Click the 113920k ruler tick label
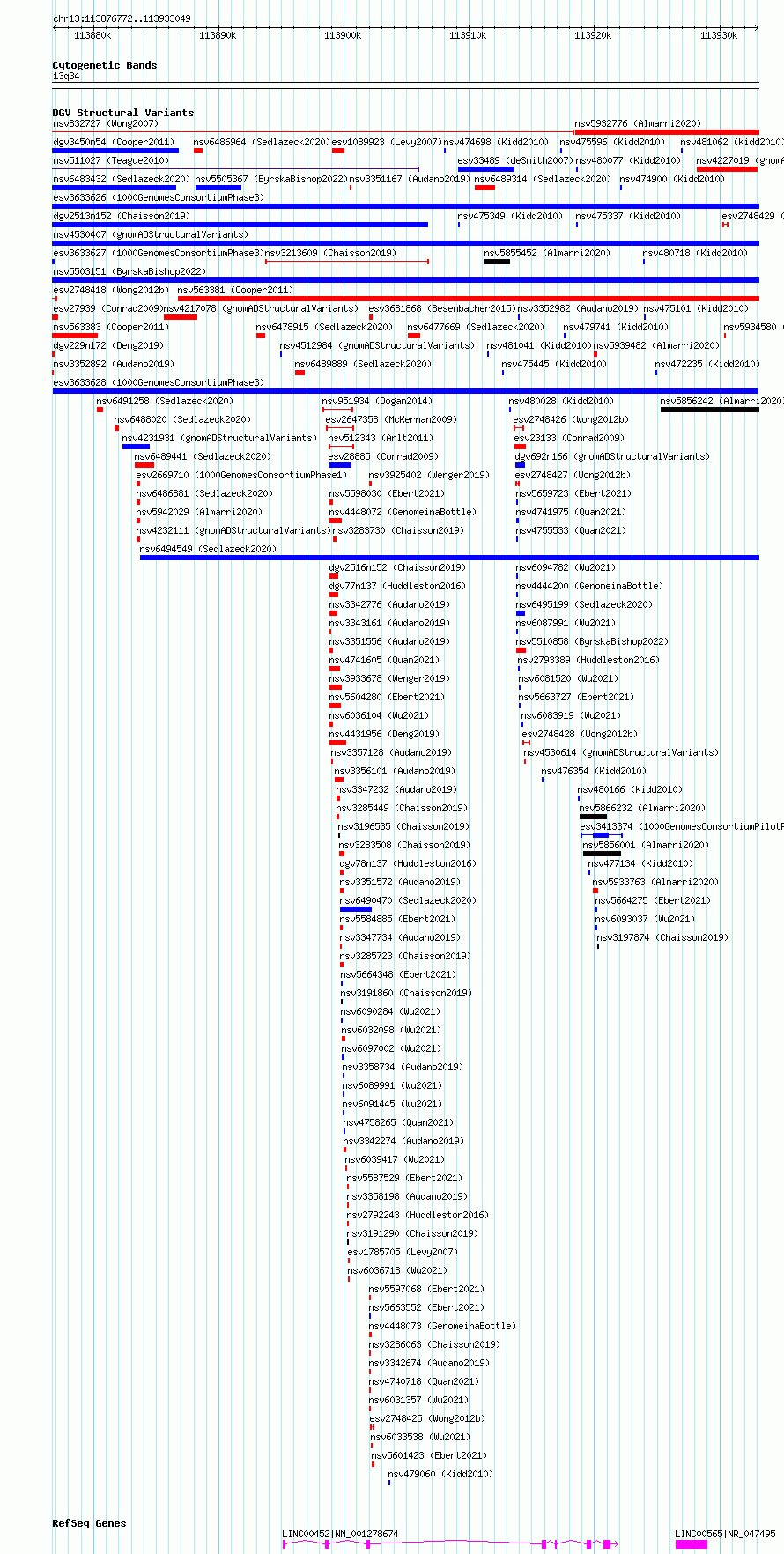 tap(593, 35)
